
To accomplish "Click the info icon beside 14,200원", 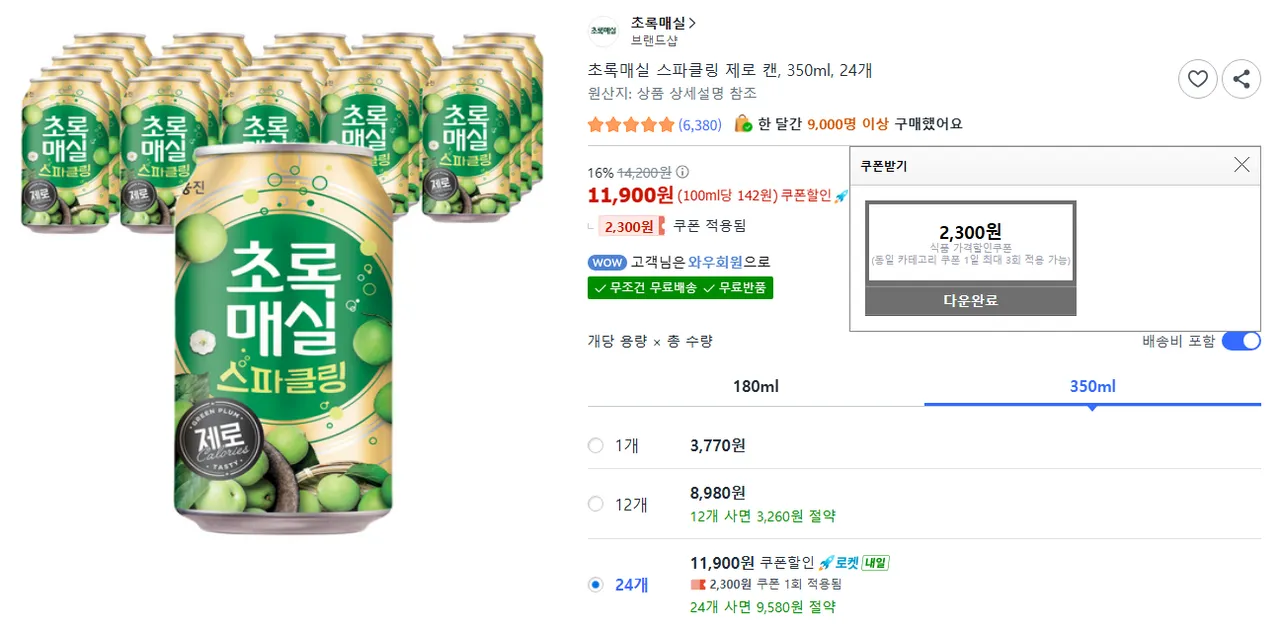I will coord(682,172).
